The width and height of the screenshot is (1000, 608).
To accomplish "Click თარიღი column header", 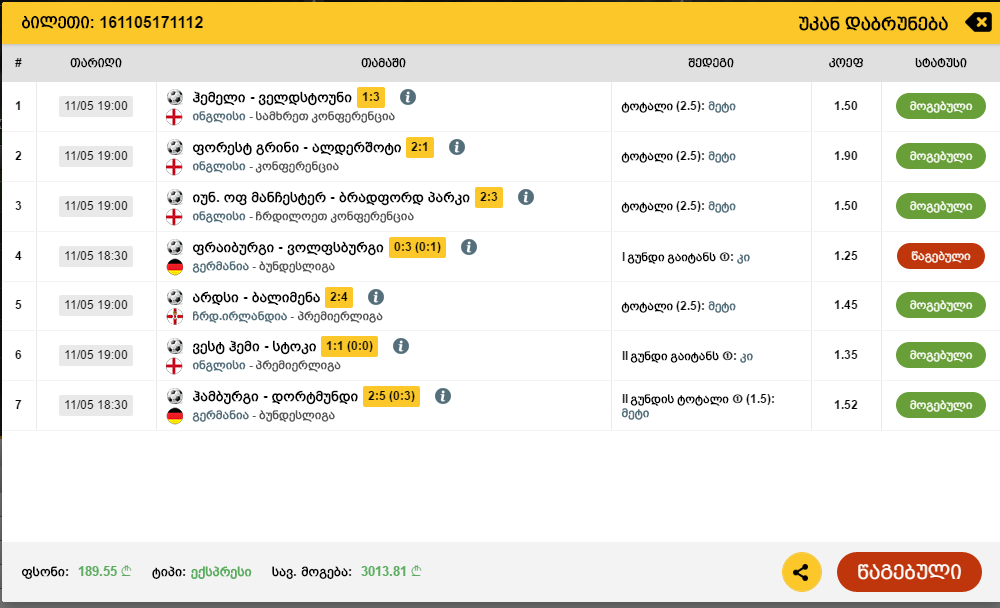I will point(96,63).
